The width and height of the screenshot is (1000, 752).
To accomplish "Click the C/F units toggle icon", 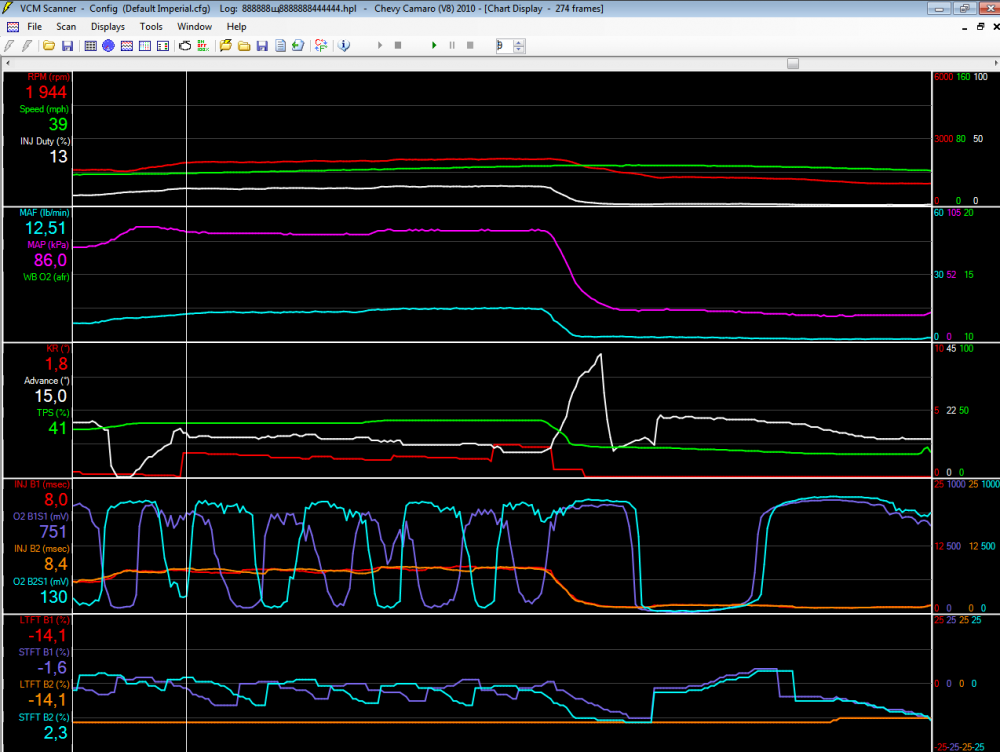I will (321, 46).
